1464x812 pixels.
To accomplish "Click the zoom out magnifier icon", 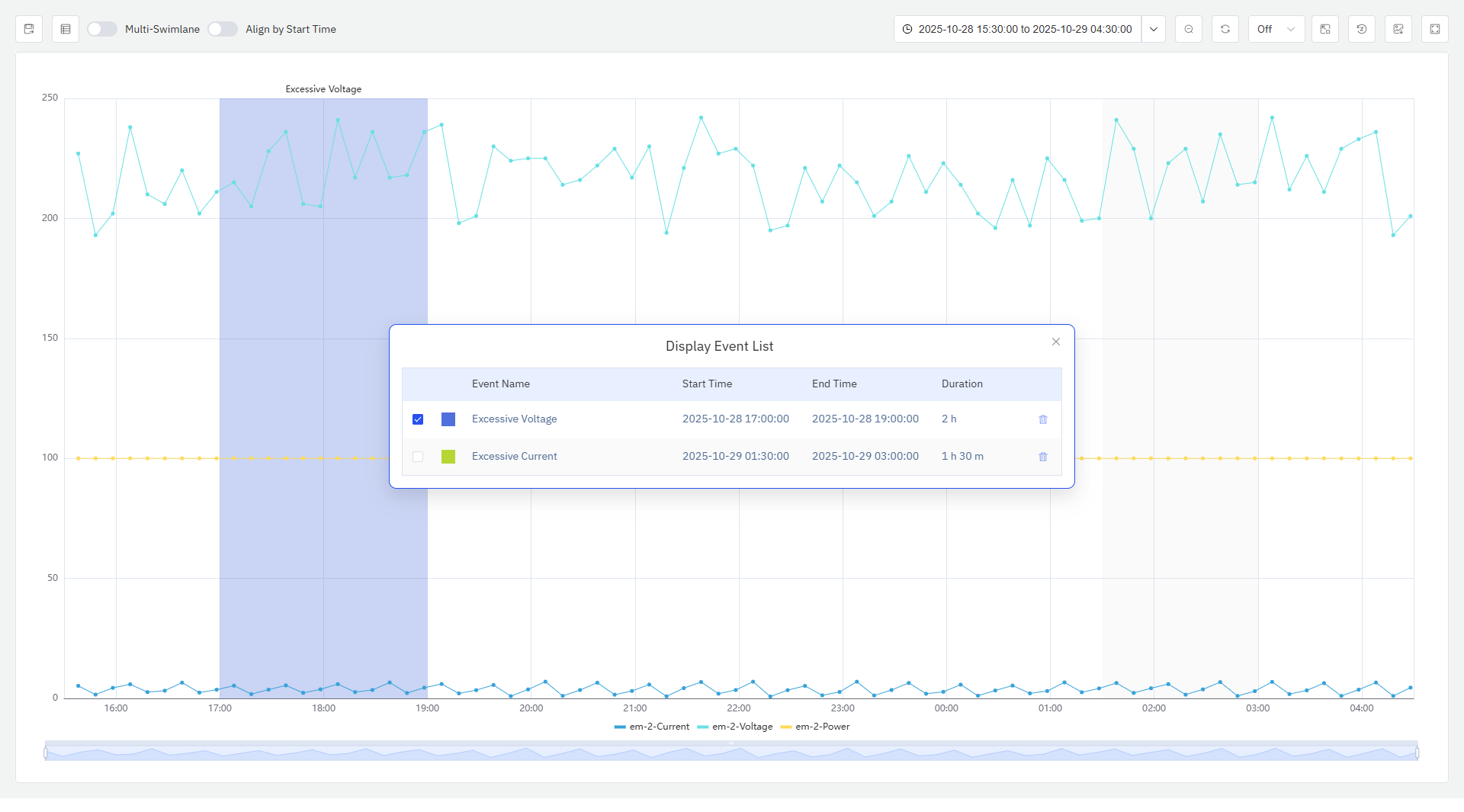I will (1189, 29).
